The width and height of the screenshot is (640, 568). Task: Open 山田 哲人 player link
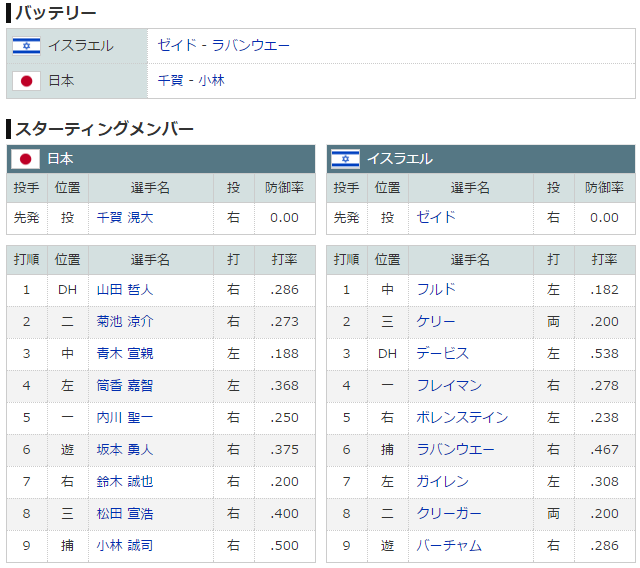click(x=125, y=290)
